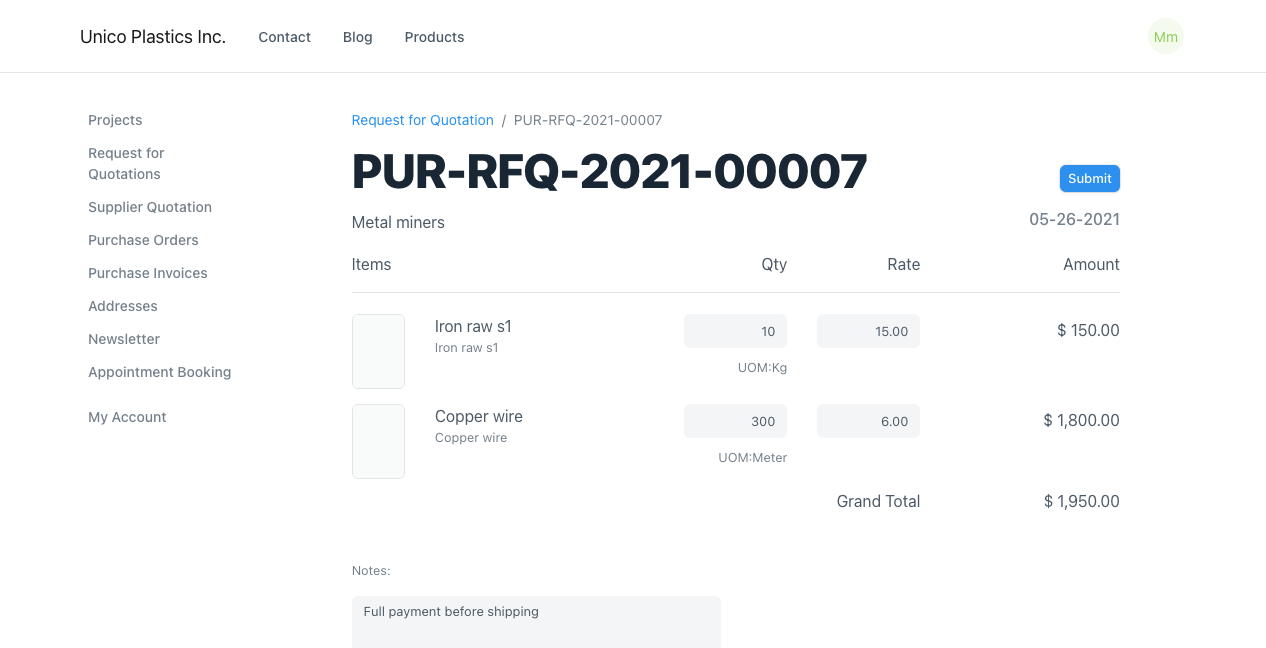Open the Newsletter section
Image resolution: width=1266 pixels, height=648 pixels.
point(124,339)
